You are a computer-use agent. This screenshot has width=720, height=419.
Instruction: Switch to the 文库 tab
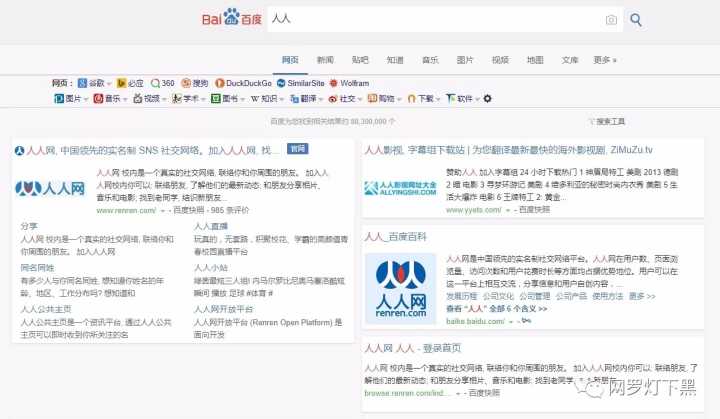point(570,60)
